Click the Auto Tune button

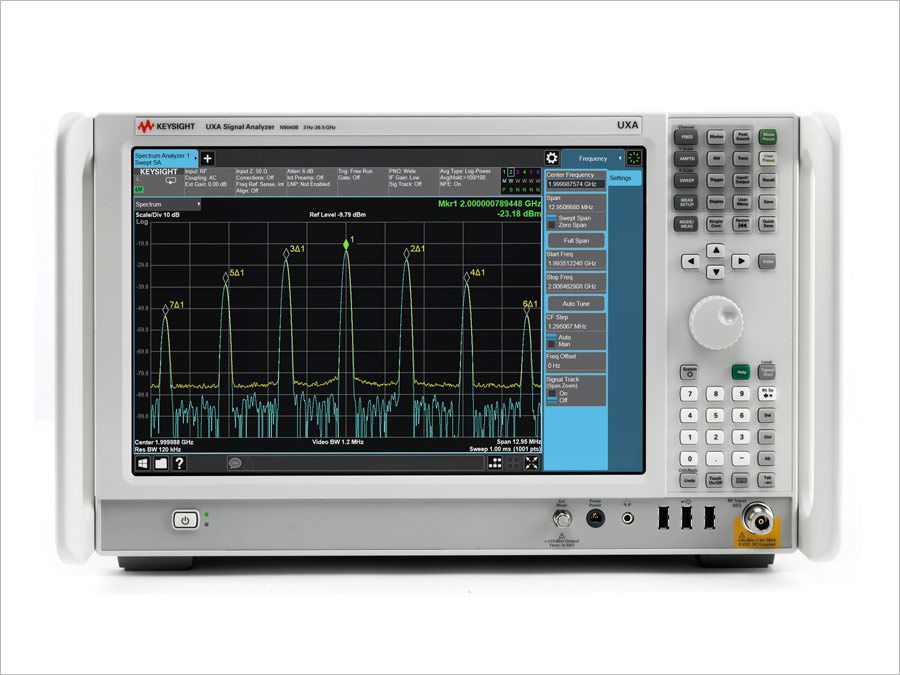(x=576, y=303)
